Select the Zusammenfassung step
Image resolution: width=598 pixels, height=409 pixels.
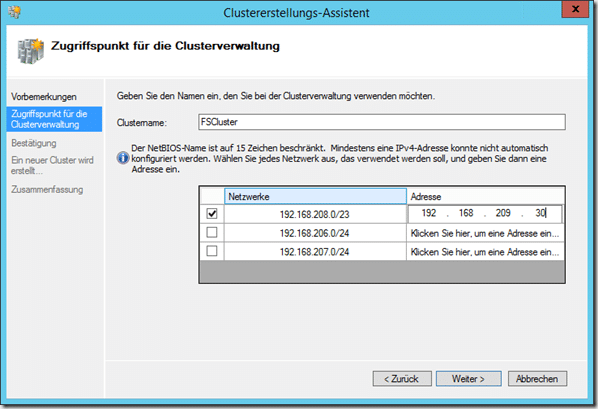[x=47, y=190]
